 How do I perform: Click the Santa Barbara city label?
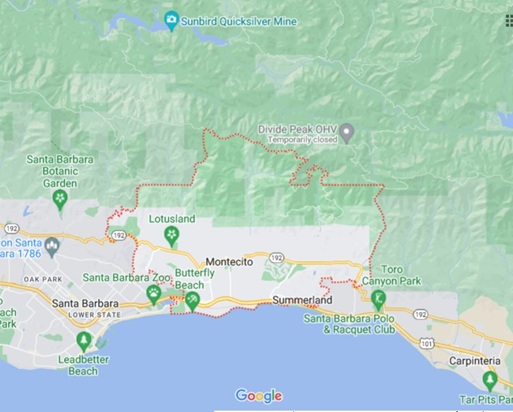pos(85,304)
